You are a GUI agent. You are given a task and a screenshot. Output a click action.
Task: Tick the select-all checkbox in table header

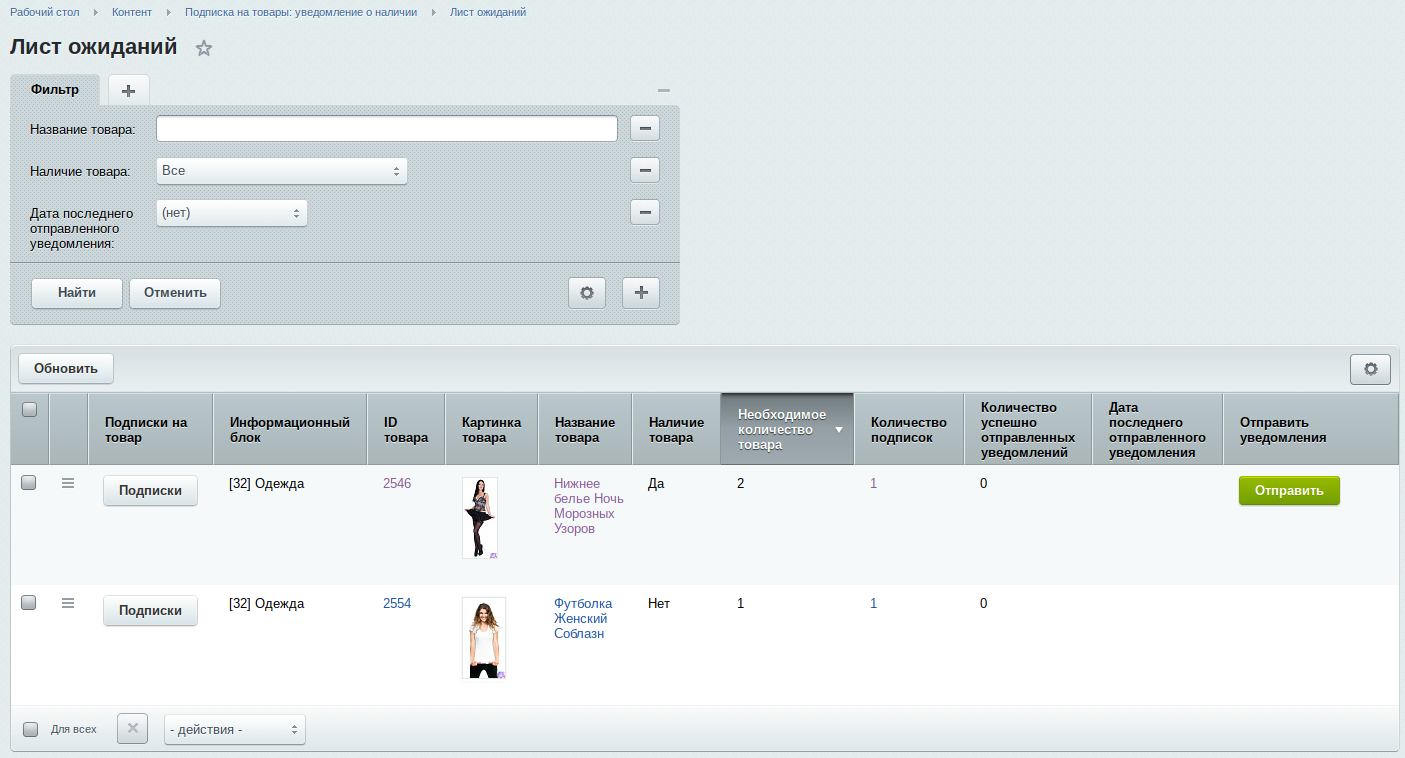point(29,409)
